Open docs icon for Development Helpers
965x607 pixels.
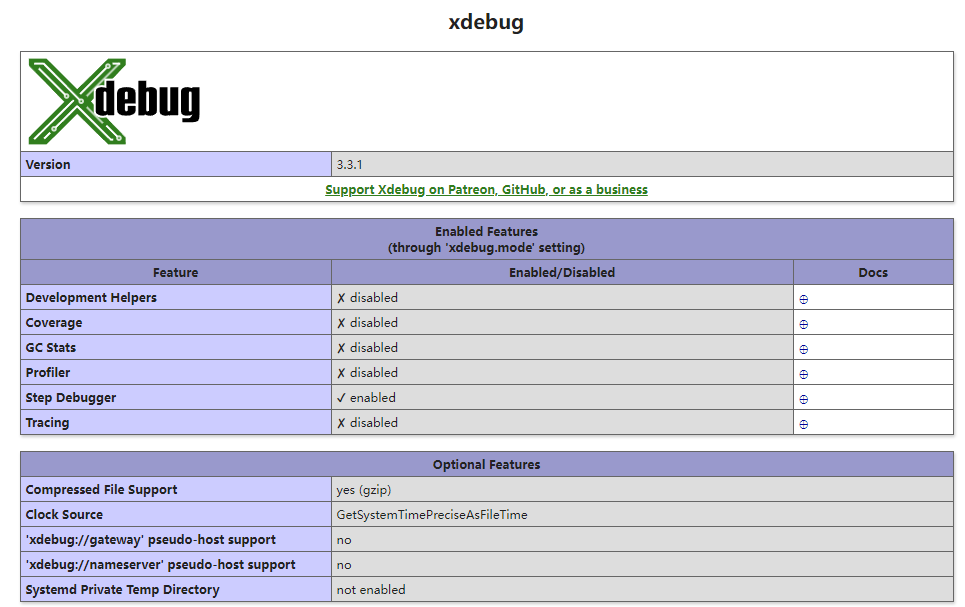(x=803, y=299)
